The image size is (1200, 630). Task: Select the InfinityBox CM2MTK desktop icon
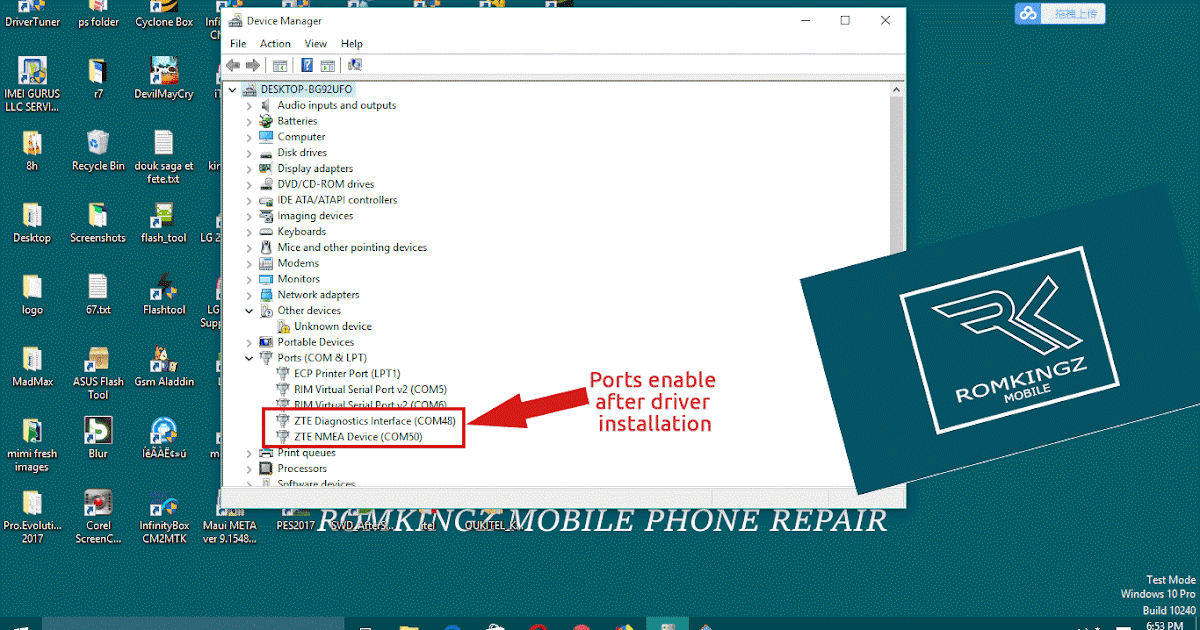pos(164,516)
